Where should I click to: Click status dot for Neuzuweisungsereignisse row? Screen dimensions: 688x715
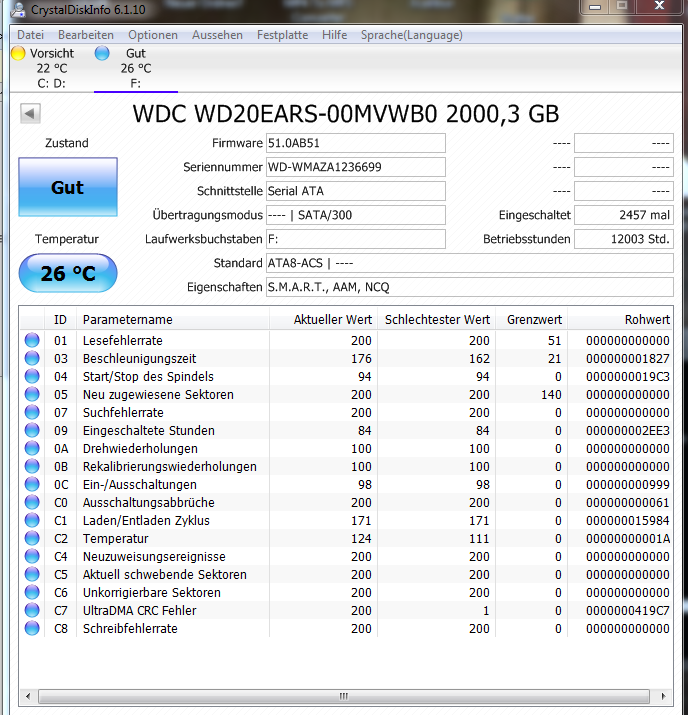coord(32,556)
